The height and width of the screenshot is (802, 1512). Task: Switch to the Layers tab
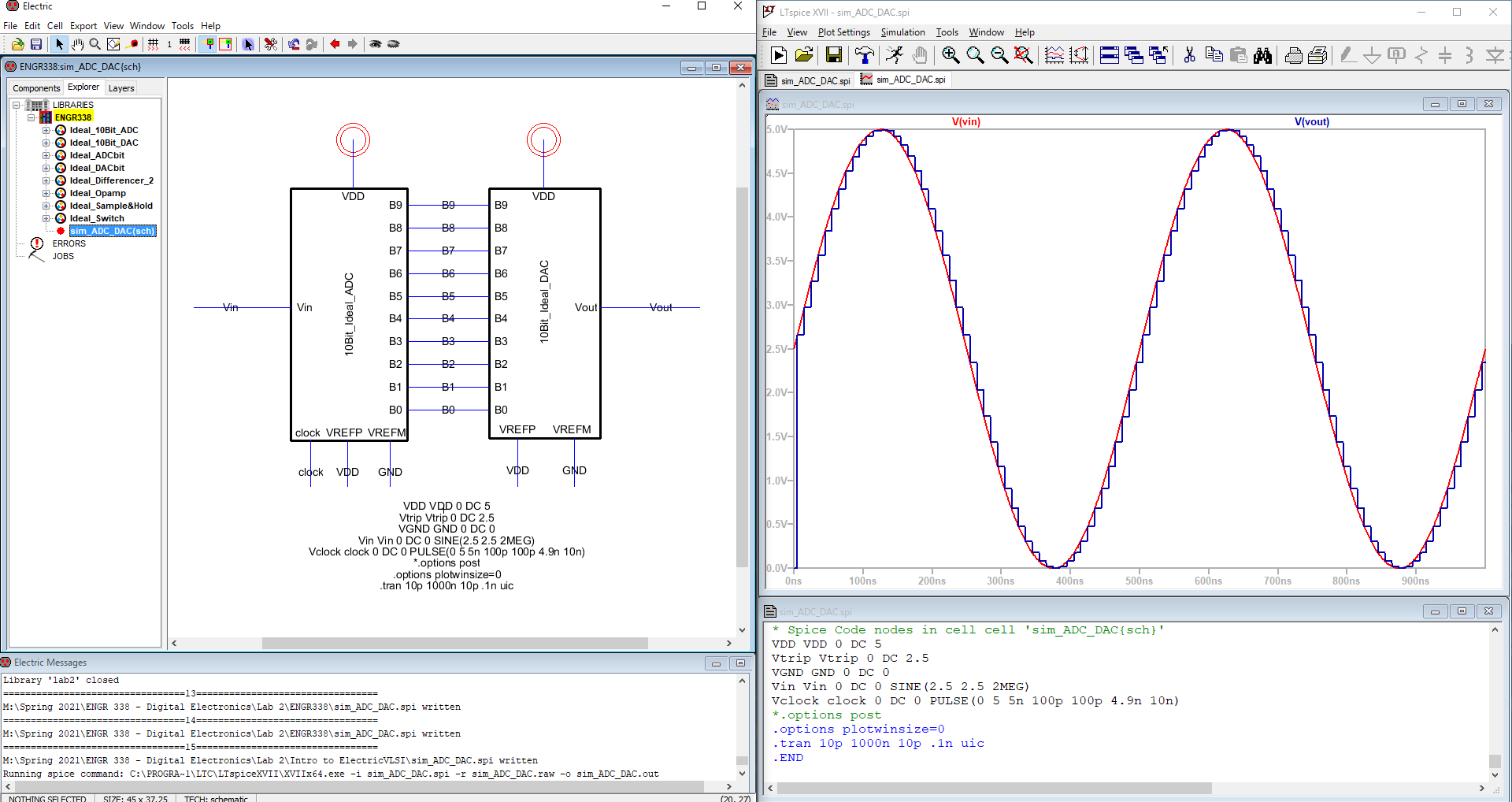[121, 88]
